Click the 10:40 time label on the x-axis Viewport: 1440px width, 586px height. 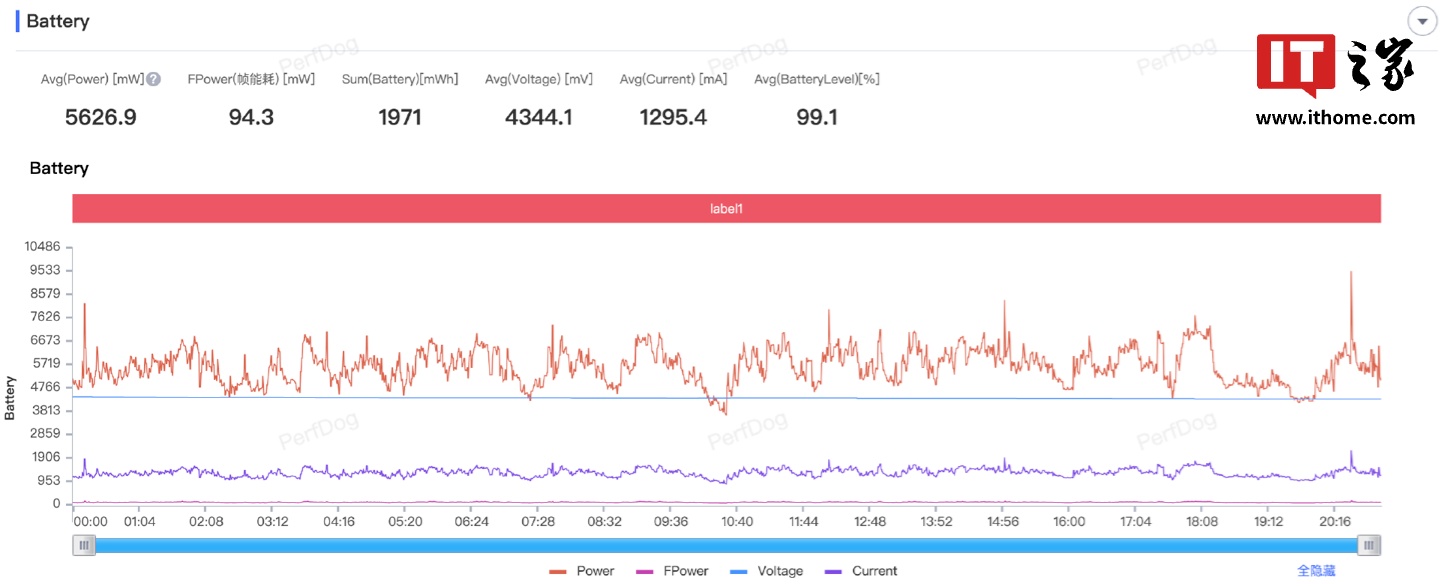(737, 522)
